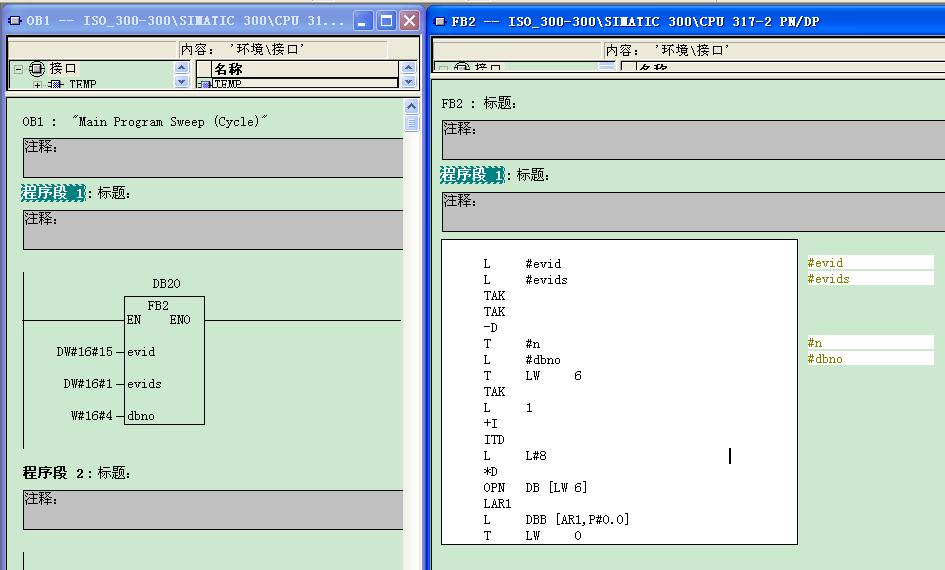Click up arrow of OB1 interface tree scrollbar
This screenshot has height=570, width=945.
(181, 67)
